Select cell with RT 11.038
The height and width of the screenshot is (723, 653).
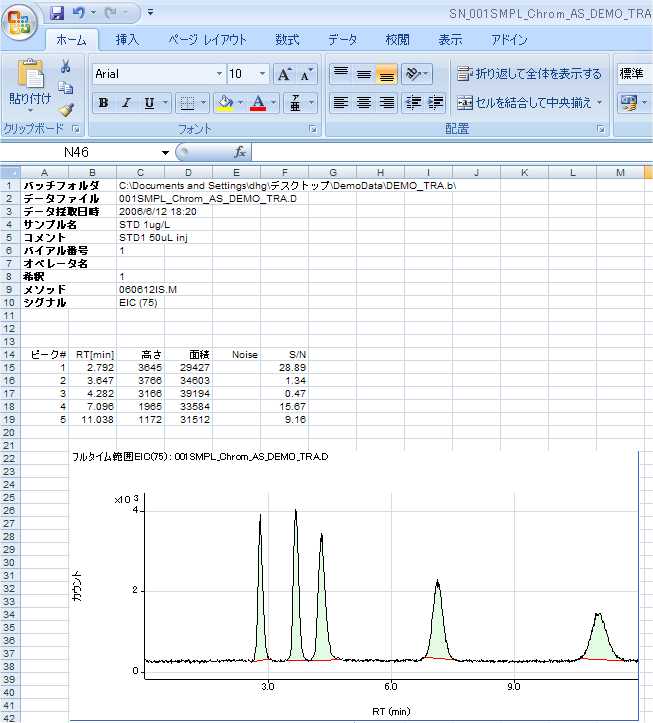pyautogui.click(x=92, y=420)
